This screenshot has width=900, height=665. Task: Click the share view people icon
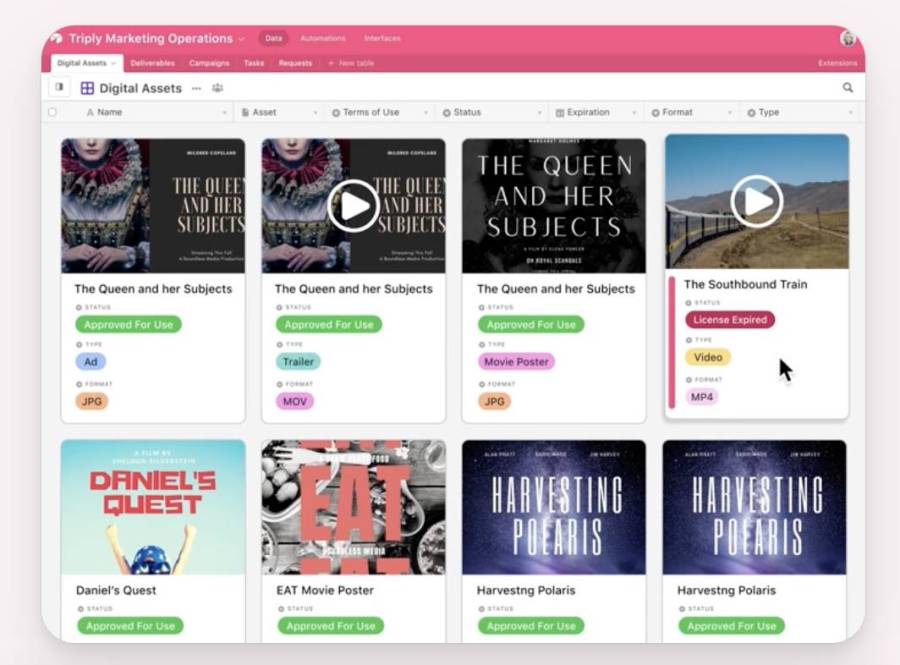pos(218,88)
